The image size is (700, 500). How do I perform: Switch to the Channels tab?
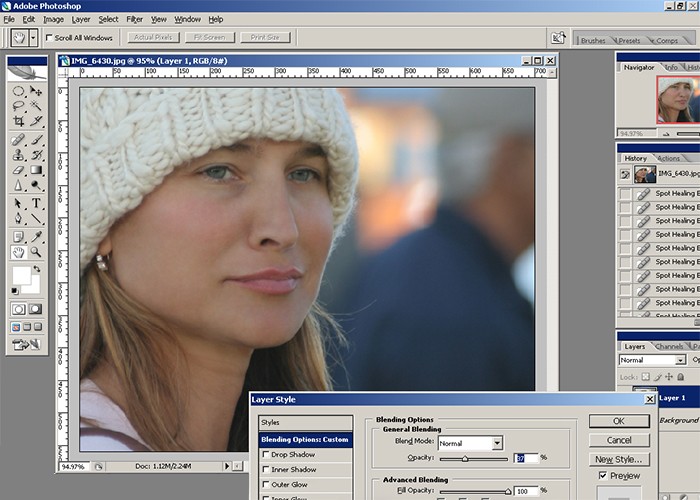coord(670,346)
